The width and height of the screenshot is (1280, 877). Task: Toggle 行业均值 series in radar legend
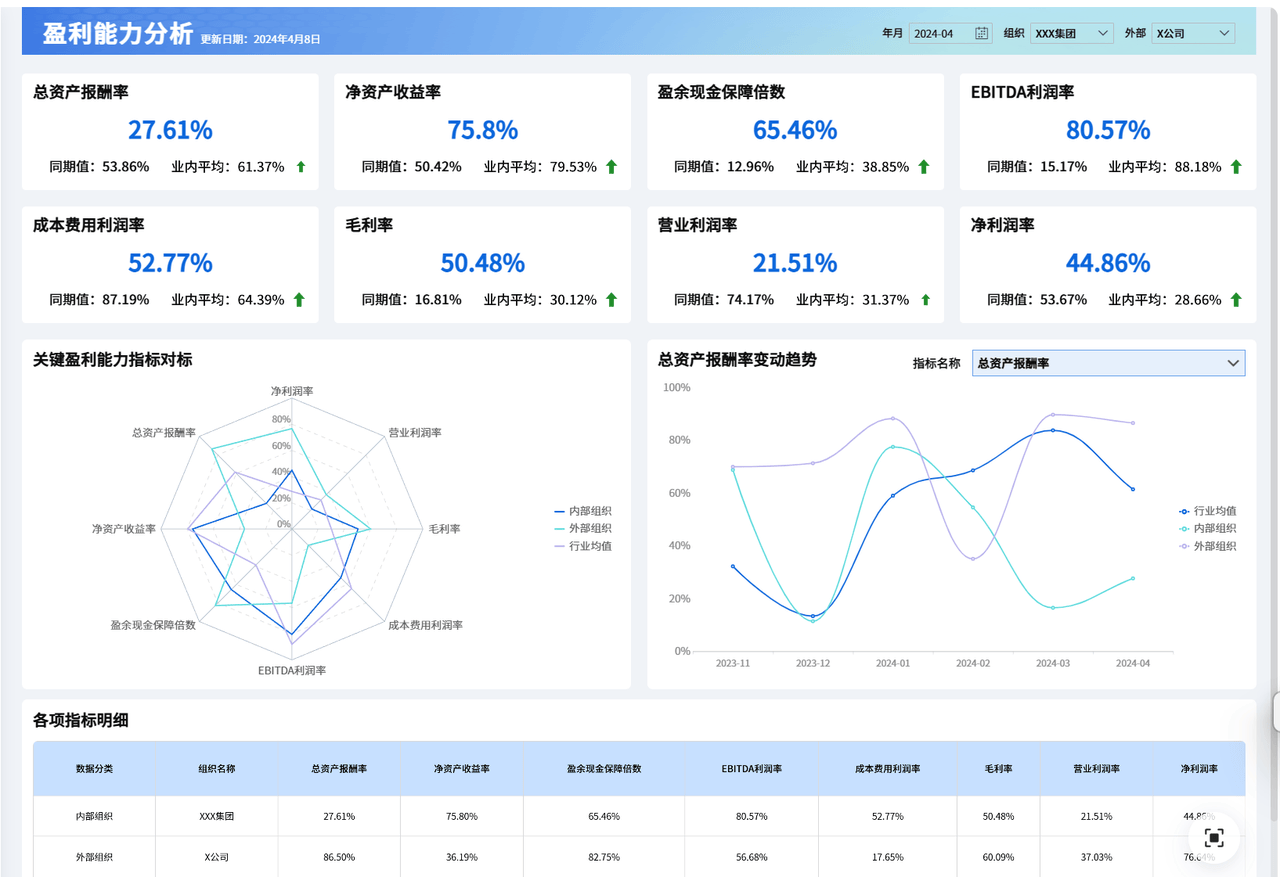pyautogui.click(x=582, y=546)
